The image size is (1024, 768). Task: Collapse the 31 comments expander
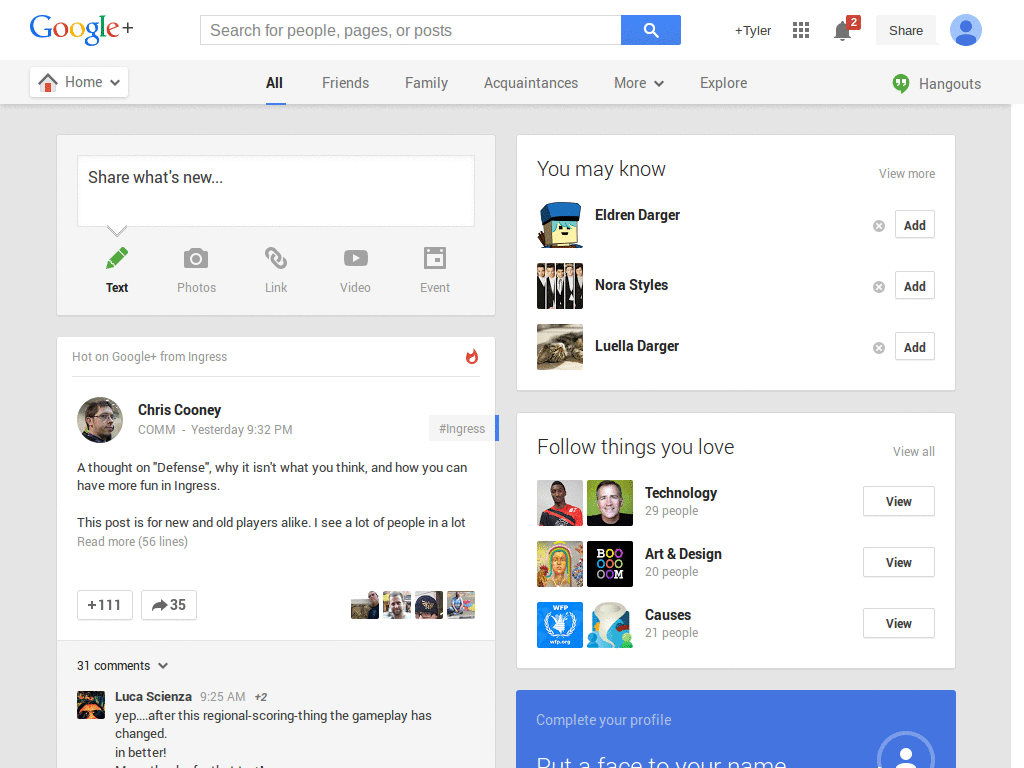[123, 665]
